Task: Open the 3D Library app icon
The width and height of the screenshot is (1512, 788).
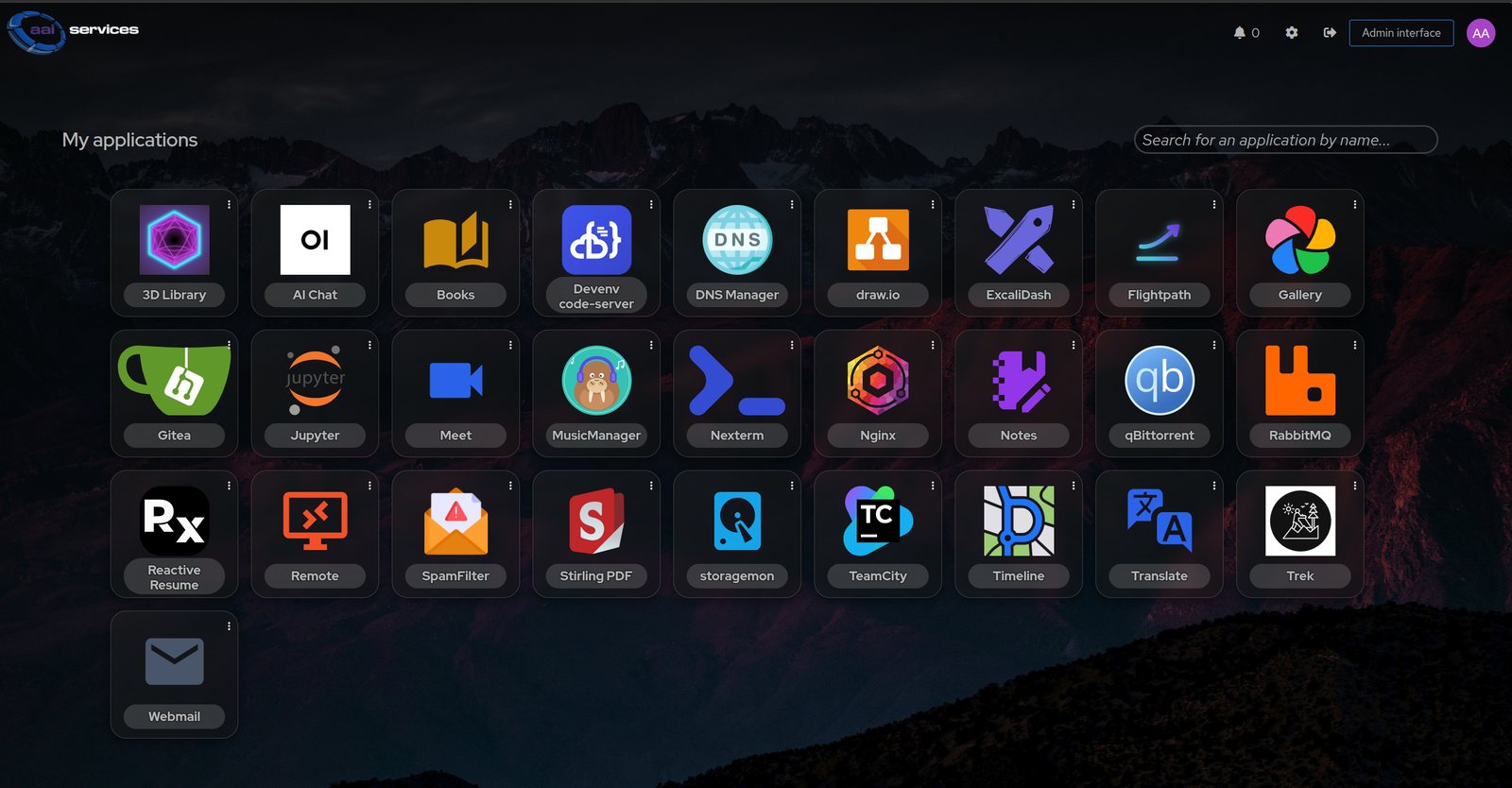Action: point(174,240)
